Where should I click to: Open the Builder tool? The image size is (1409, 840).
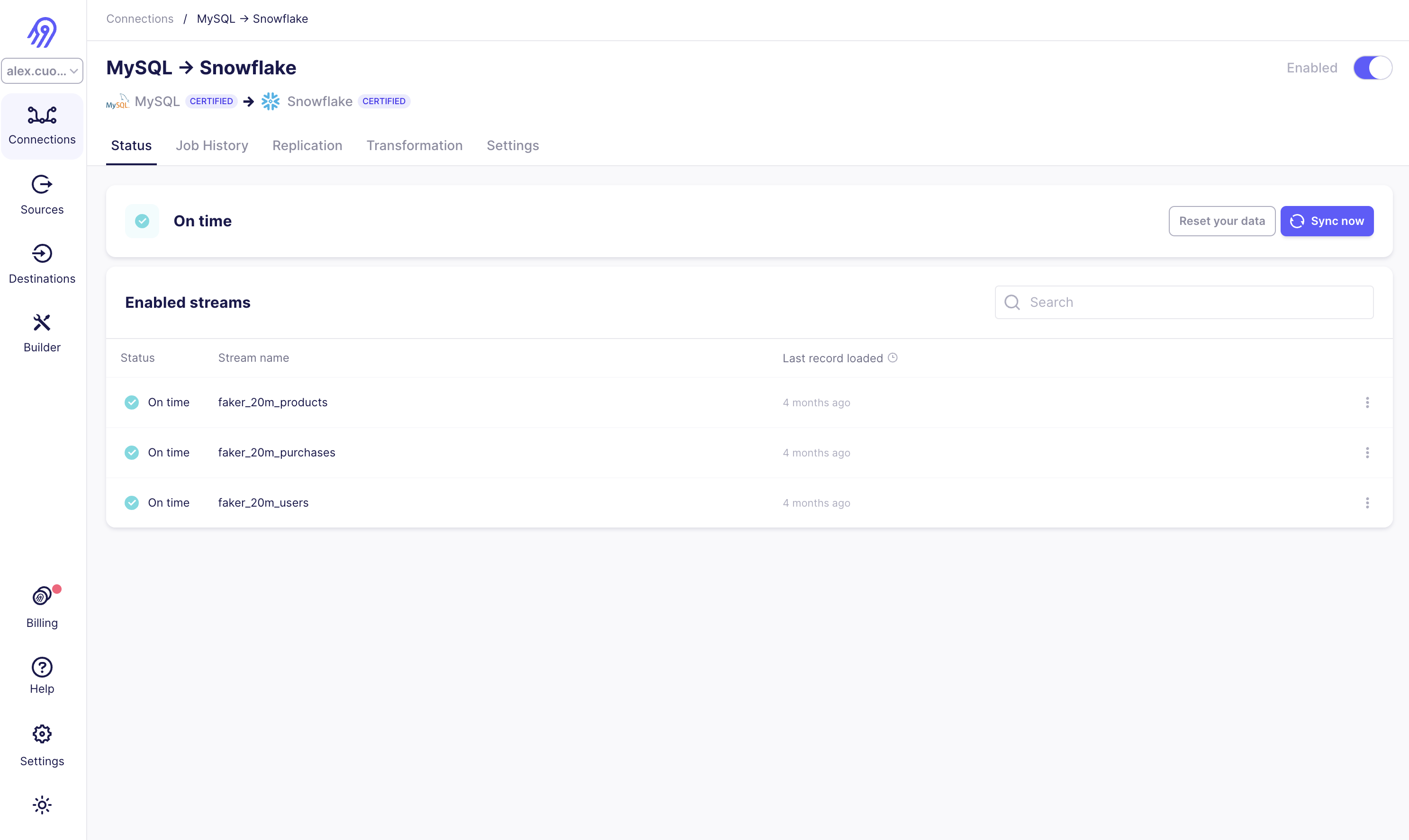[x=42, y=333]
